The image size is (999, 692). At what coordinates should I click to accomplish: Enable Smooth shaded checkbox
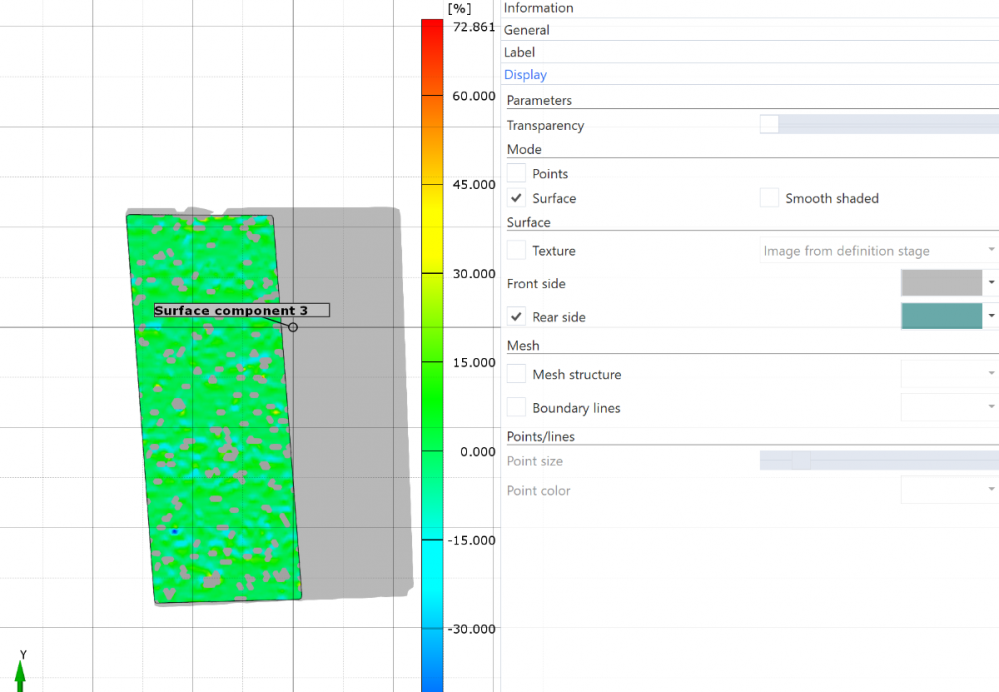click(769, 198)
